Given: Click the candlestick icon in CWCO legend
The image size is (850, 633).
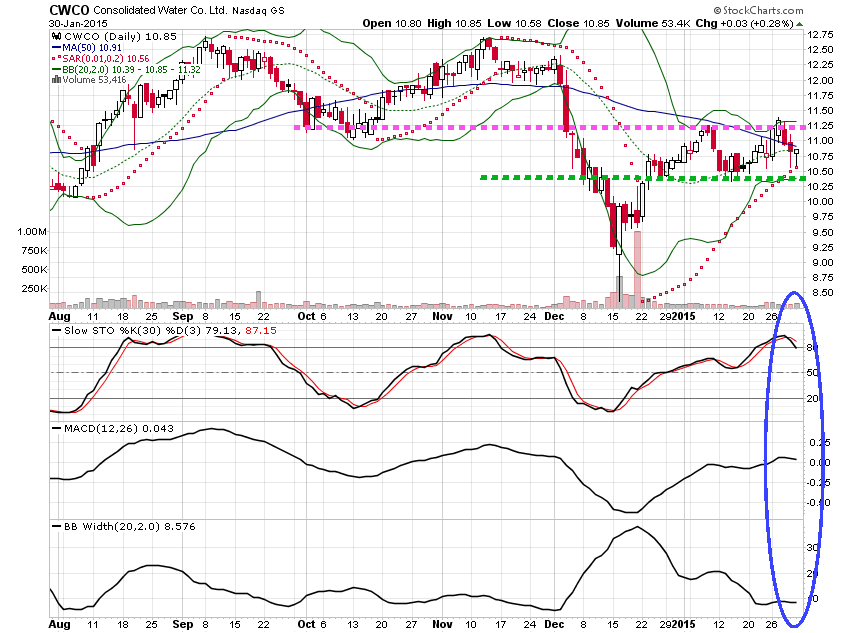Looking at the screenshot, I should click(56, 36).
